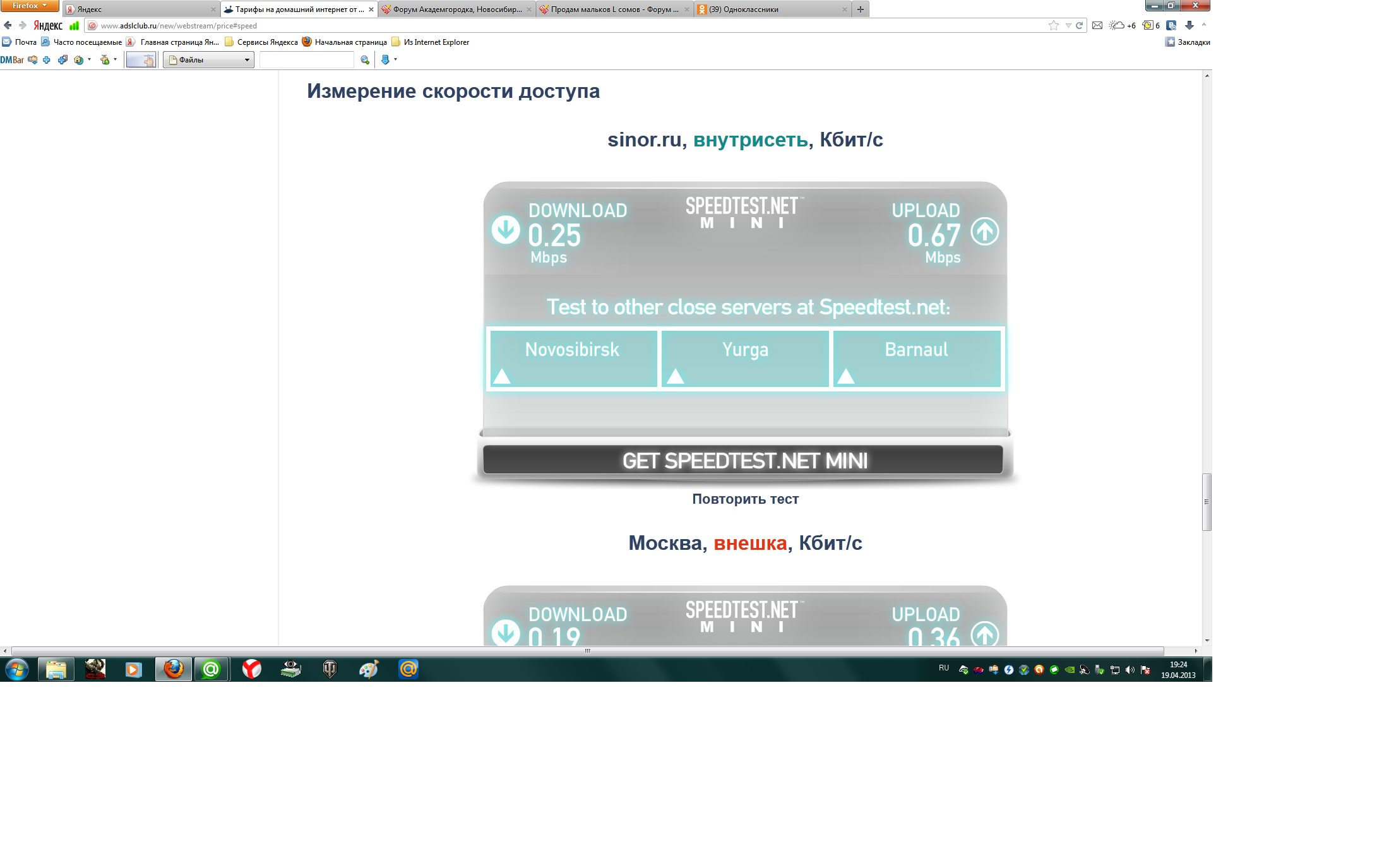This screenshot has height=868, width=1389.
Task: Click the forward navigation arrow
Action: [x=23, y=25]
